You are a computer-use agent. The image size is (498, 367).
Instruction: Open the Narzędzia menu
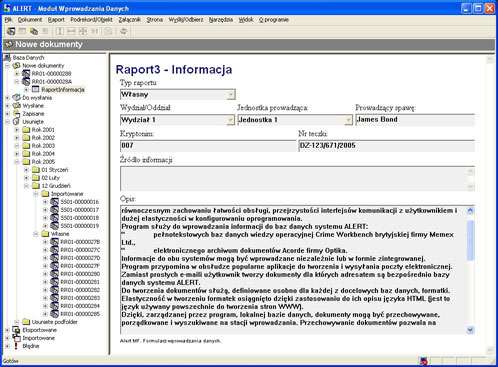(221, 20)
